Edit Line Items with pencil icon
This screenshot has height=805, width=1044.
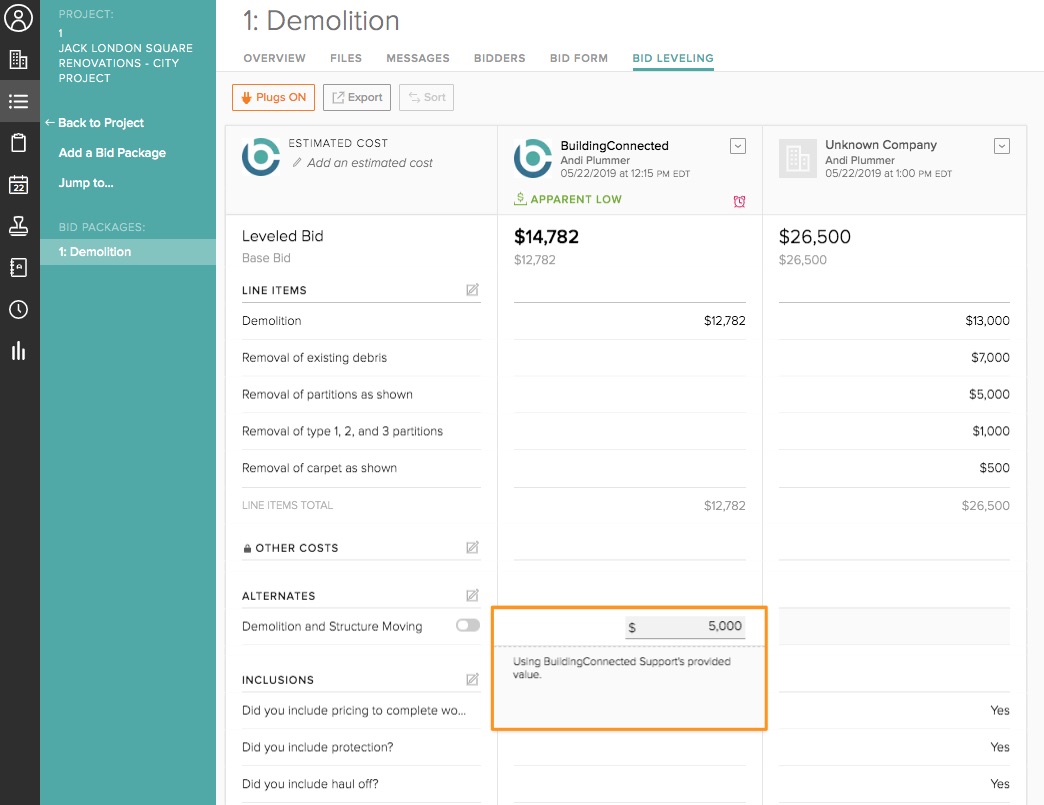tap(472, 290)
